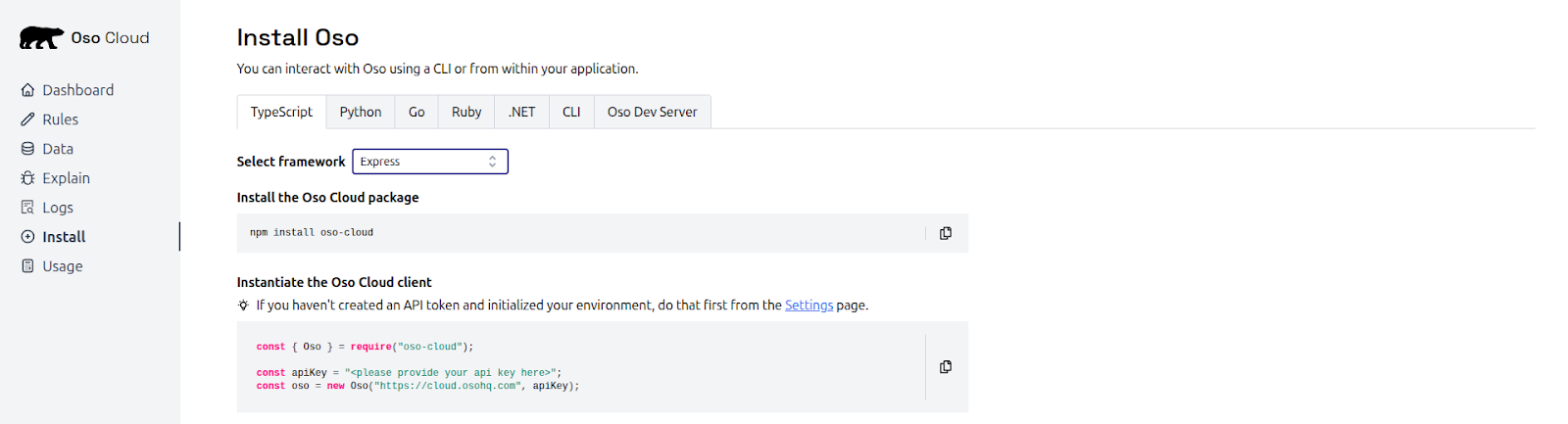1568x424 pixels.
Task: Click the lightbulb tip icon
Action: point(243,306)
